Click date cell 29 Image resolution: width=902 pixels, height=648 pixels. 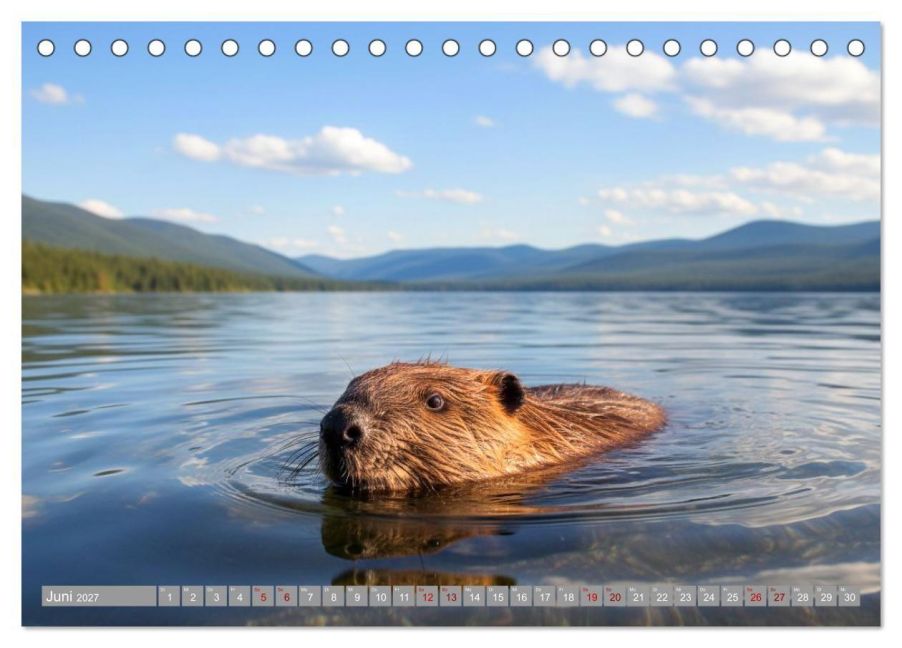[826, 596]
